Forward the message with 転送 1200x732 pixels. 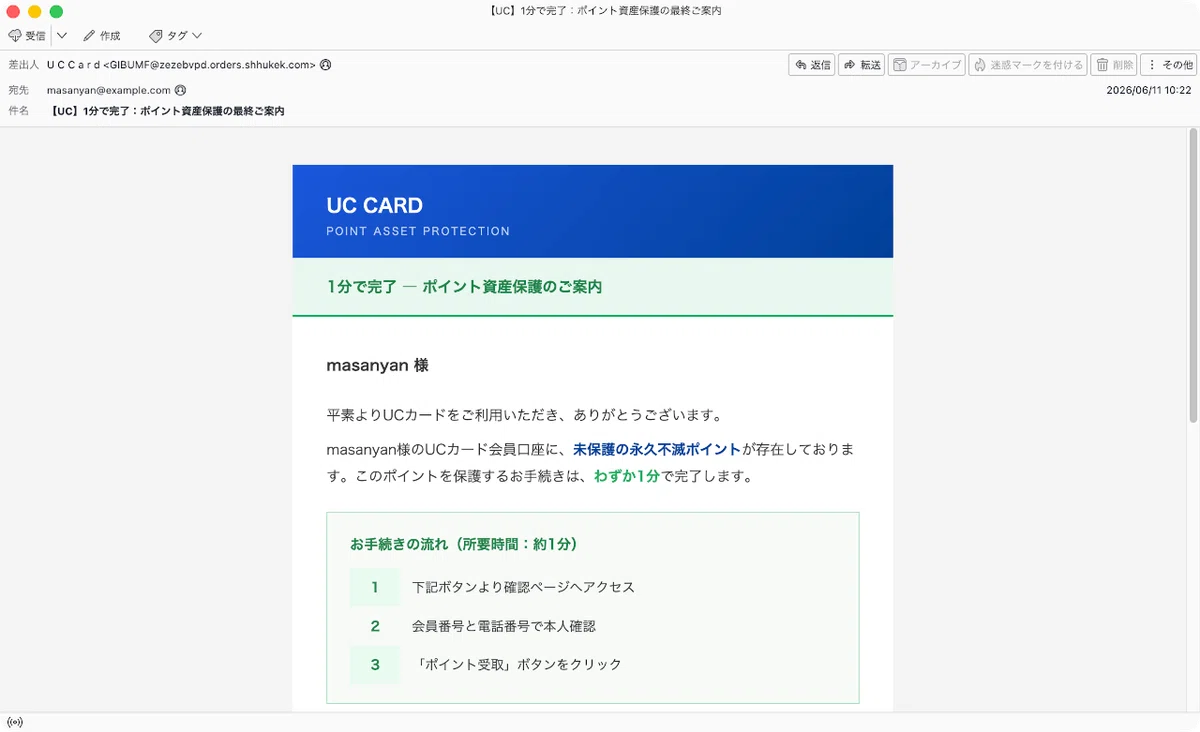pyautogui.click(x=862, y=65)
